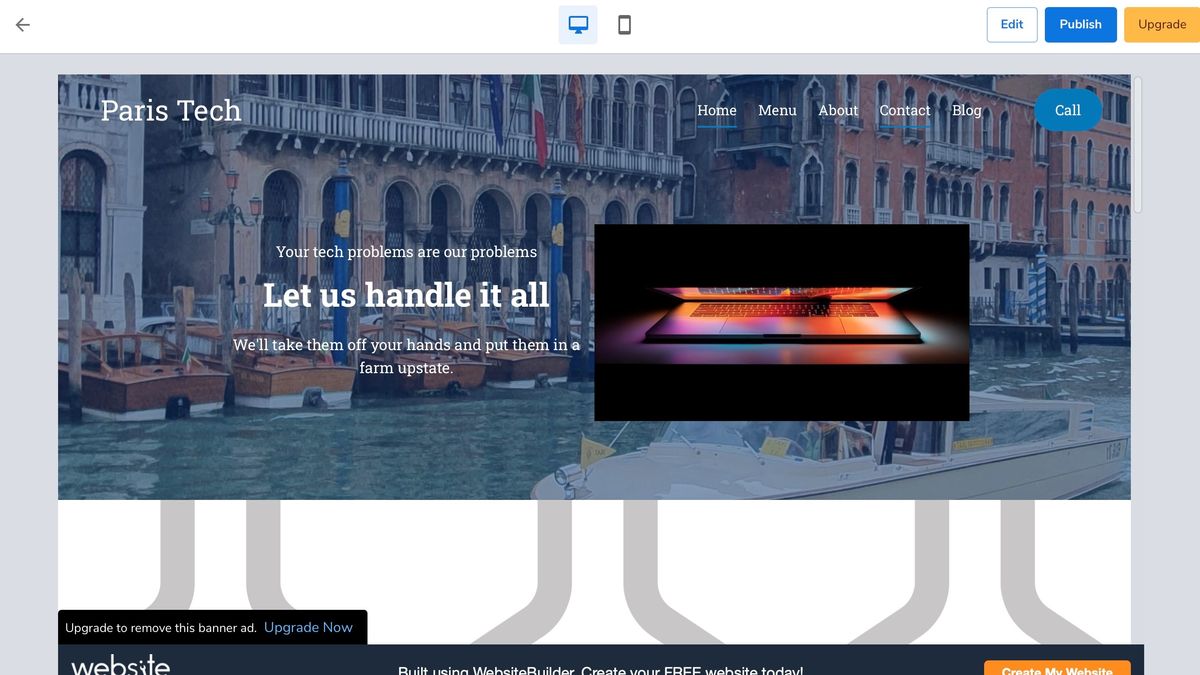The height and width of the screenshot is (675, 1200).
Task: Click the mobile phone preview icon
Action: click(x=625, y=22)
